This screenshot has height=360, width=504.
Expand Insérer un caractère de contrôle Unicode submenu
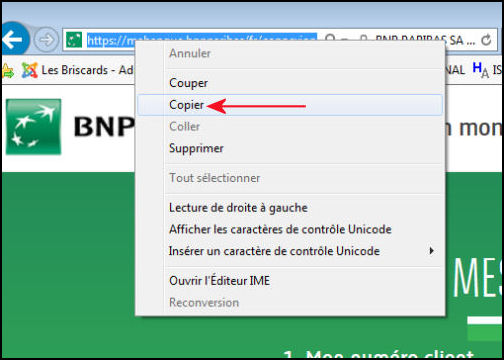(x=289, y=251)
